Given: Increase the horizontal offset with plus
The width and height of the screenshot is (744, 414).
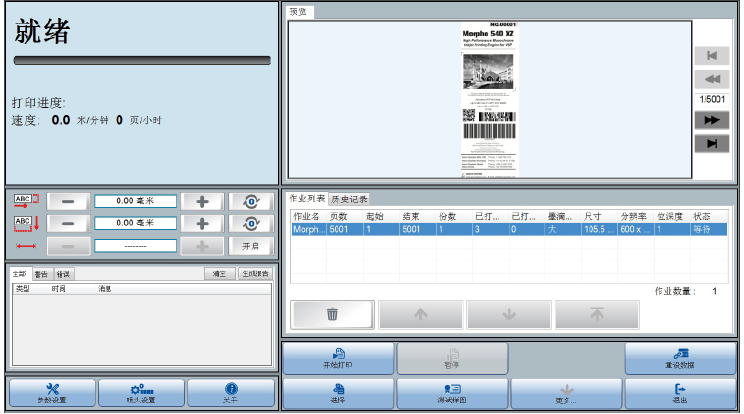Looking at the screenshot, I should (x=202, y=201).
